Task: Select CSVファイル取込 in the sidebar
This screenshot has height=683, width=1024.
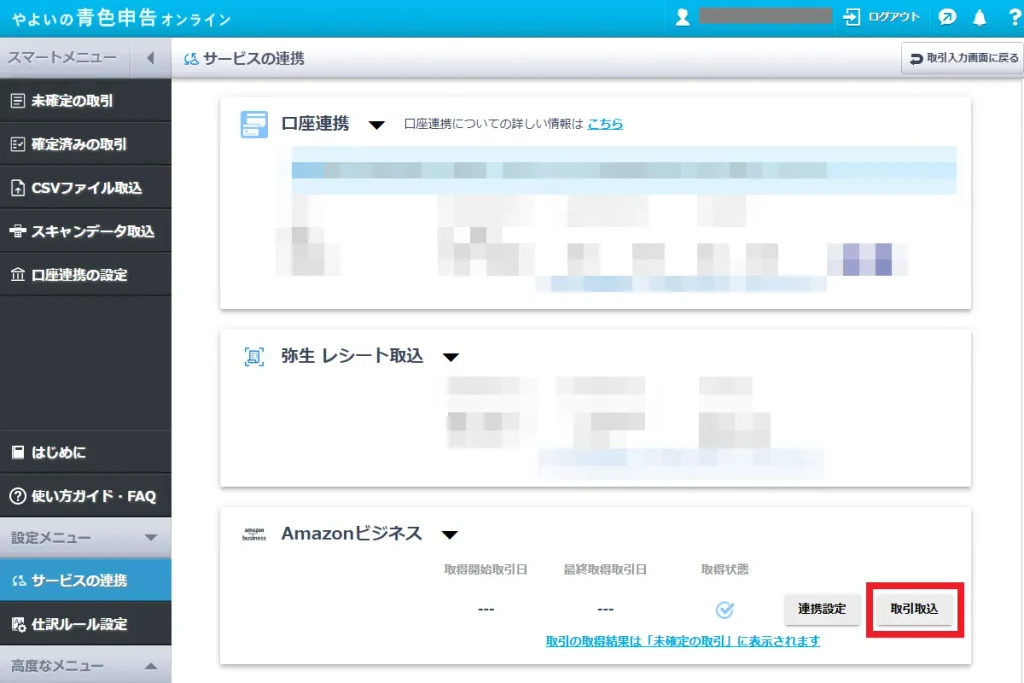Action: [86, 188]
